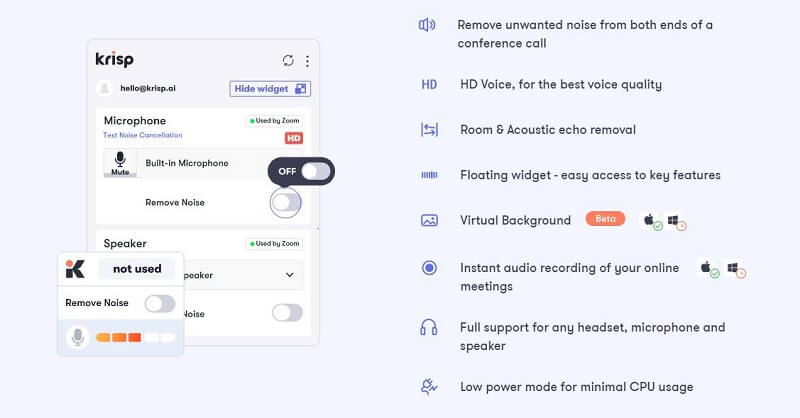The width and height of the screenshot is (800, 418).
Task: Click the speaker noise removal feature icon
Action: click(427, 24)
